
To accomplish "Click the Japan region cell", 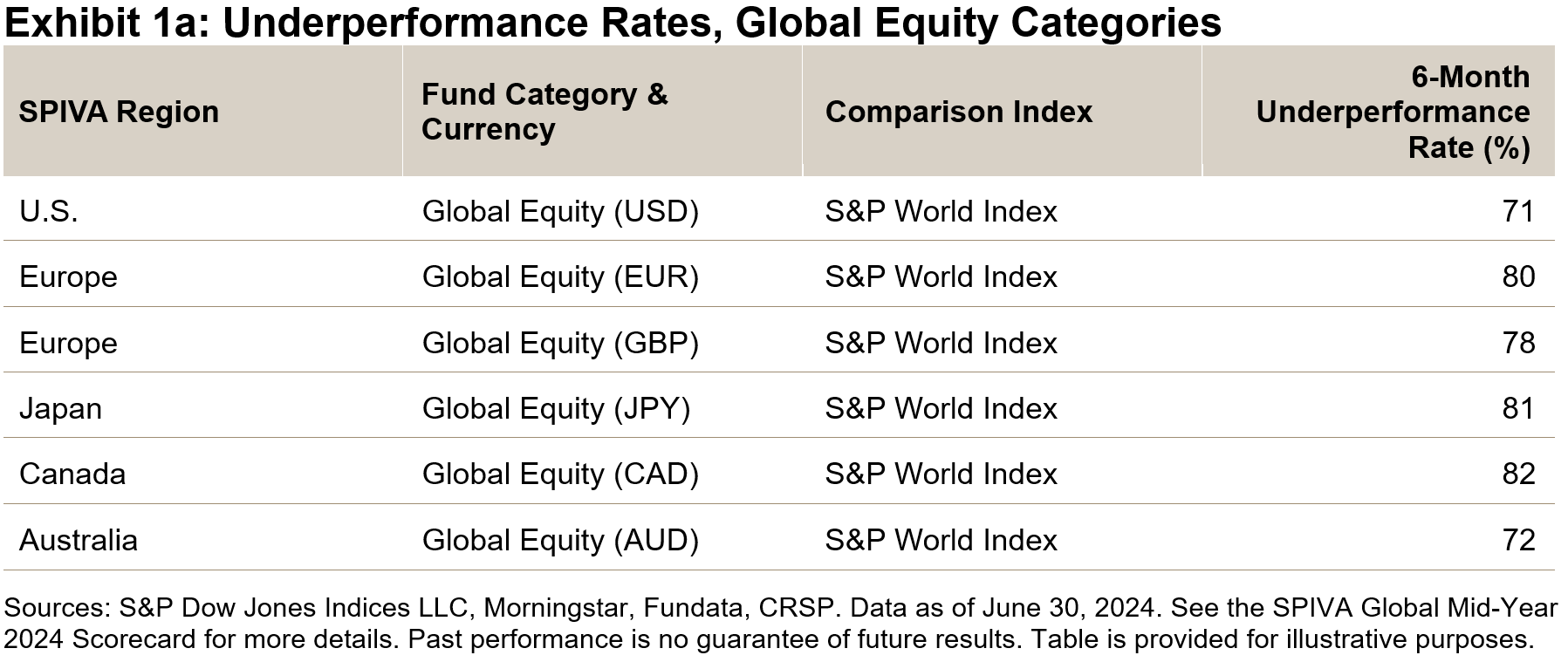I will (x=60, y=409).
